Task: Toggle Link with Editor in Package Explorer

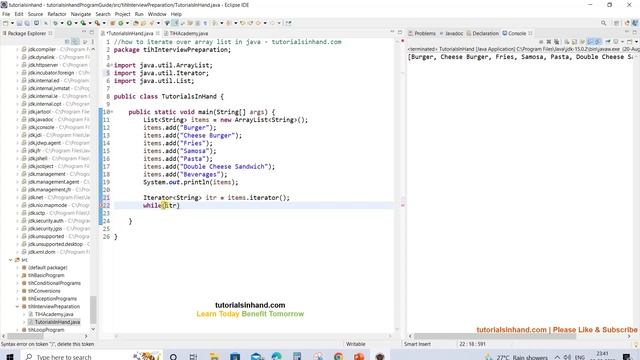Action: (x=76, y=42)
